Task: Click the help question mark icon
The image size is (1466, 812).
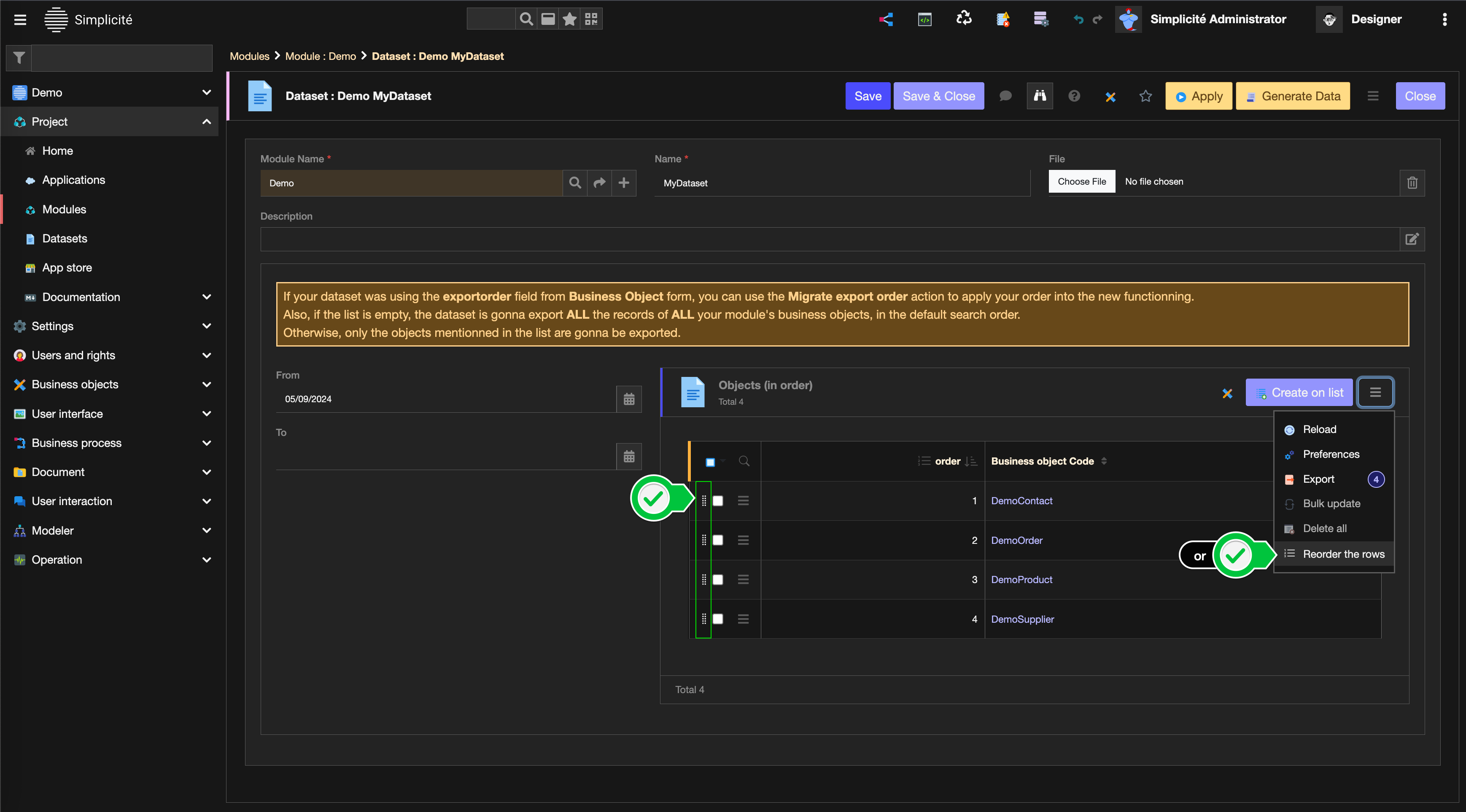Action: tap(1074, 96)
